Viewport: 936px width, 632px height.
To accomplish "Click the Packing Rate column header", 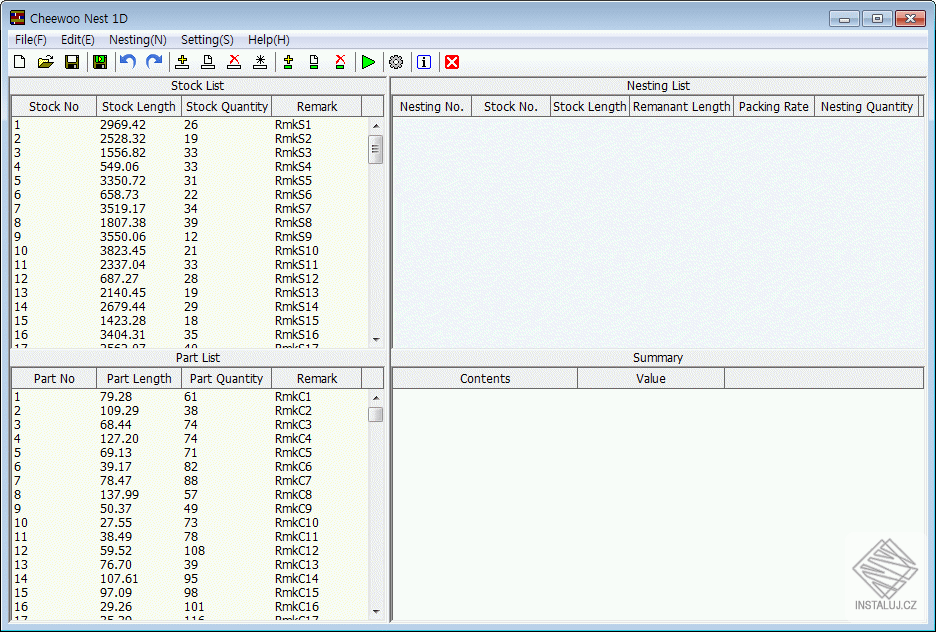I will (773, 107).
